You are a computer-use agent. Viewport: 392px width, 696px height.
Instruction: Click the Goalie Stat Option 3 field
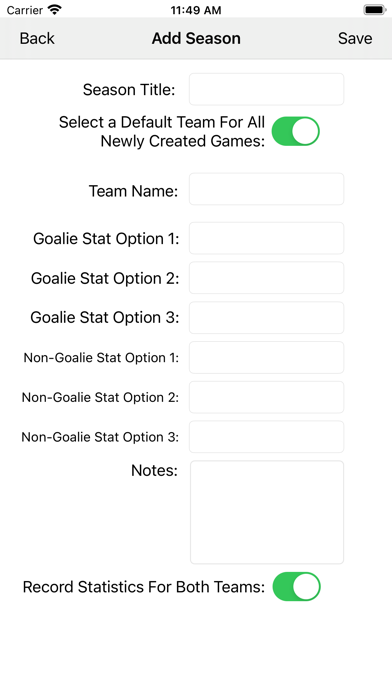pos(266,318)
